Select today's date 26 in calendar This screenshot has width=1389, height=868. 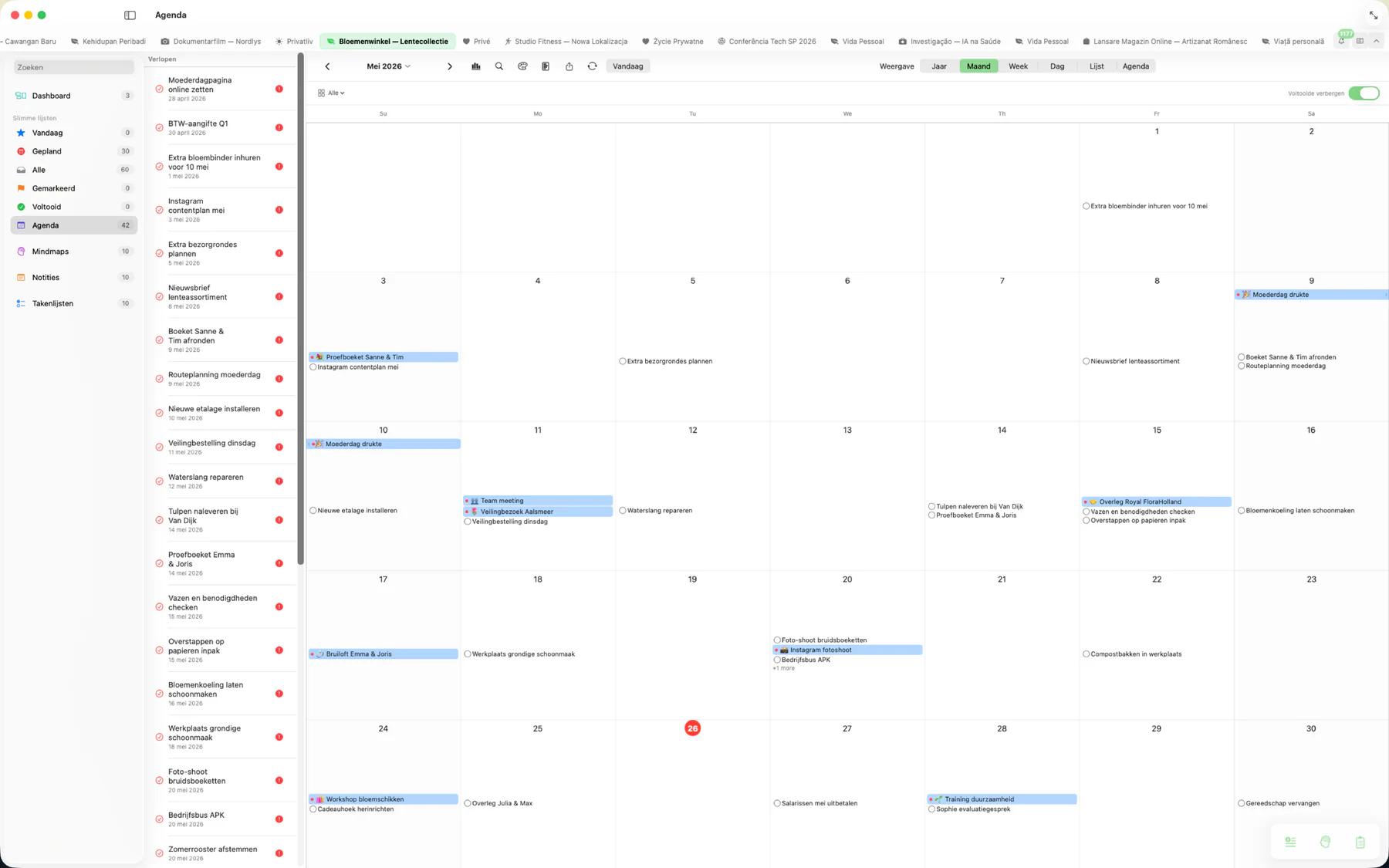(692, 728)
